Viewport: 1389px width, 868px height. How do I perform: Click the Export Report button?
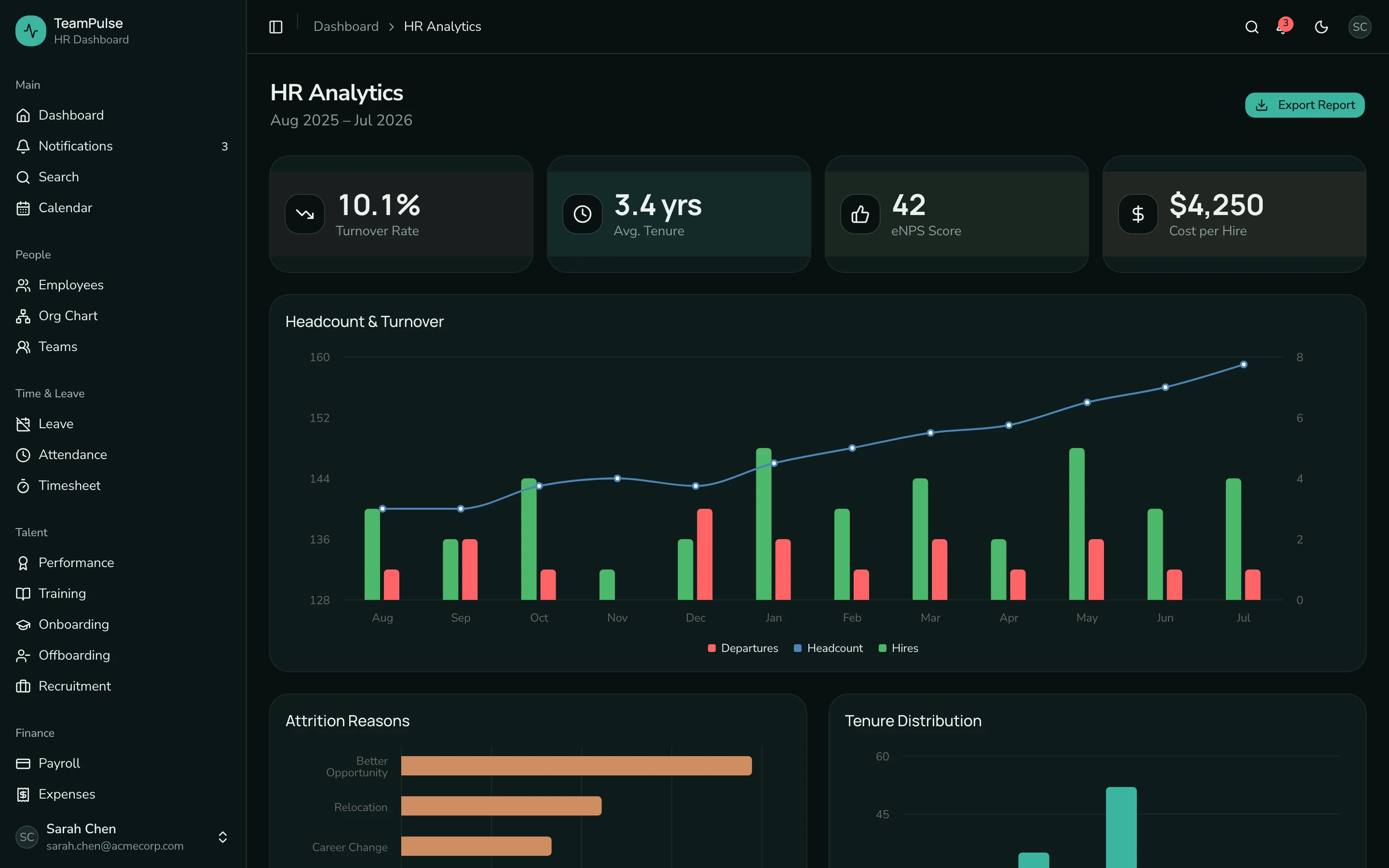coord(1305,105)
